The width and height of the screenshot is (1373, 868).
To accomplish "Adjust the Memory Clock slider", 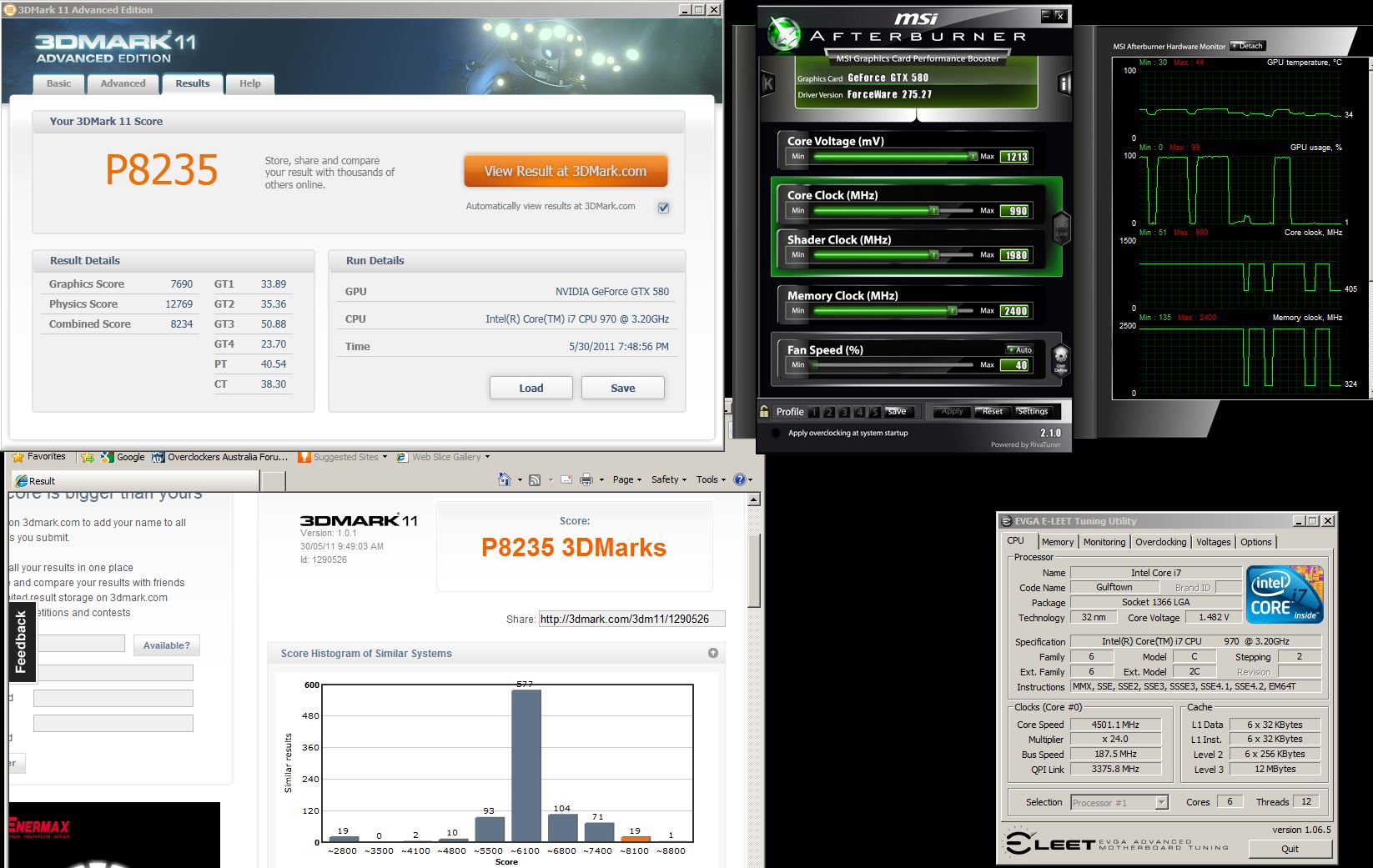I will tap(893, 310).
